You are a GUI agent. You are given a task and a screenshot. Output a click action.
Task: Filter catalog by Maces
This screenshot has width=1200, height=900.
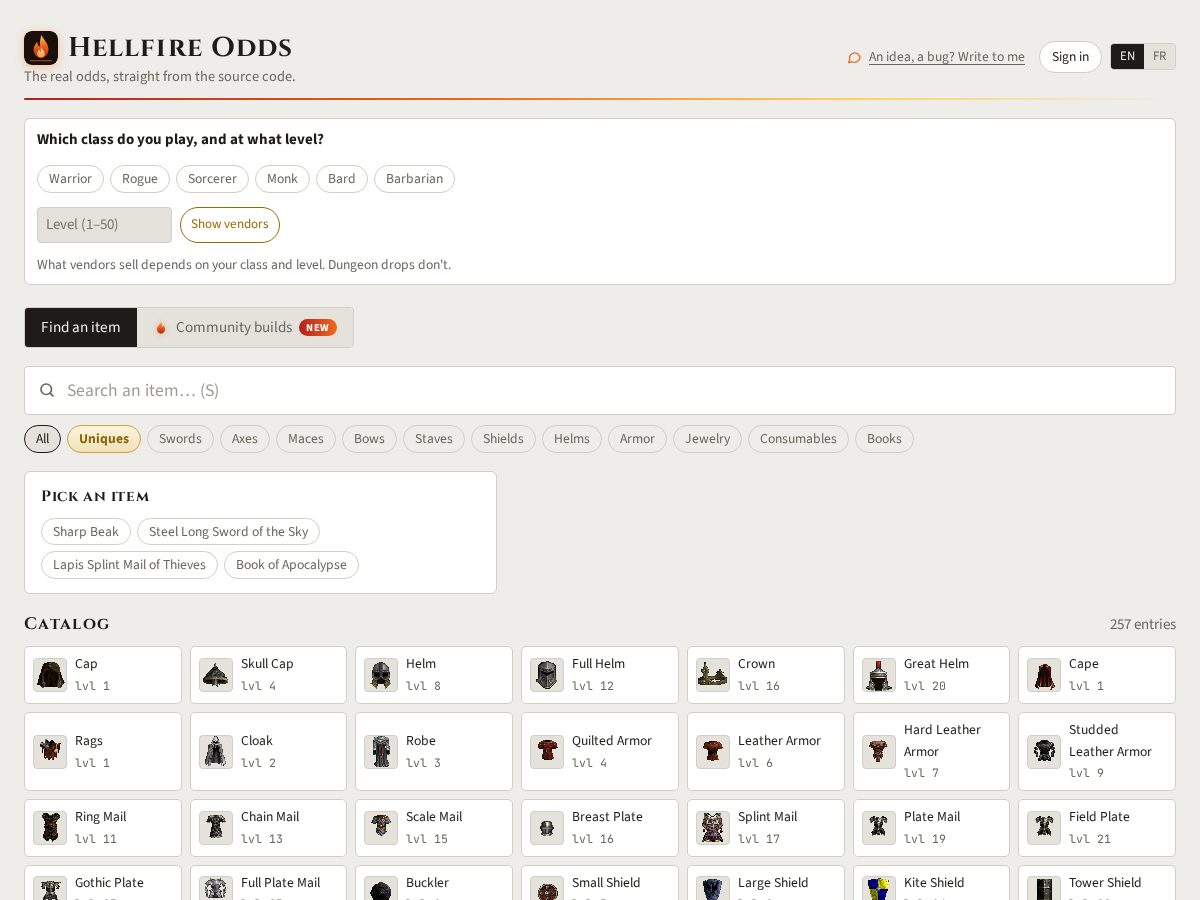[306, 439]
